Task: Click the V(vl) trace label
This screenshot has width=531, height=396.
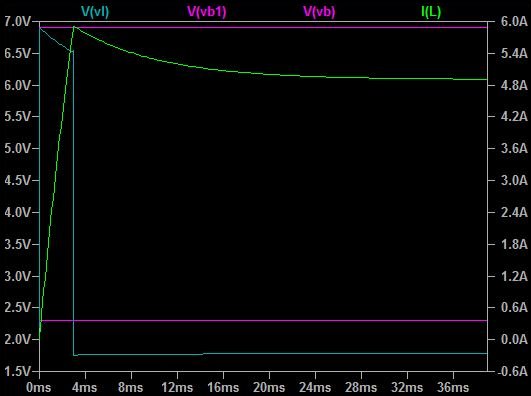Action: (x=95, y=12)
